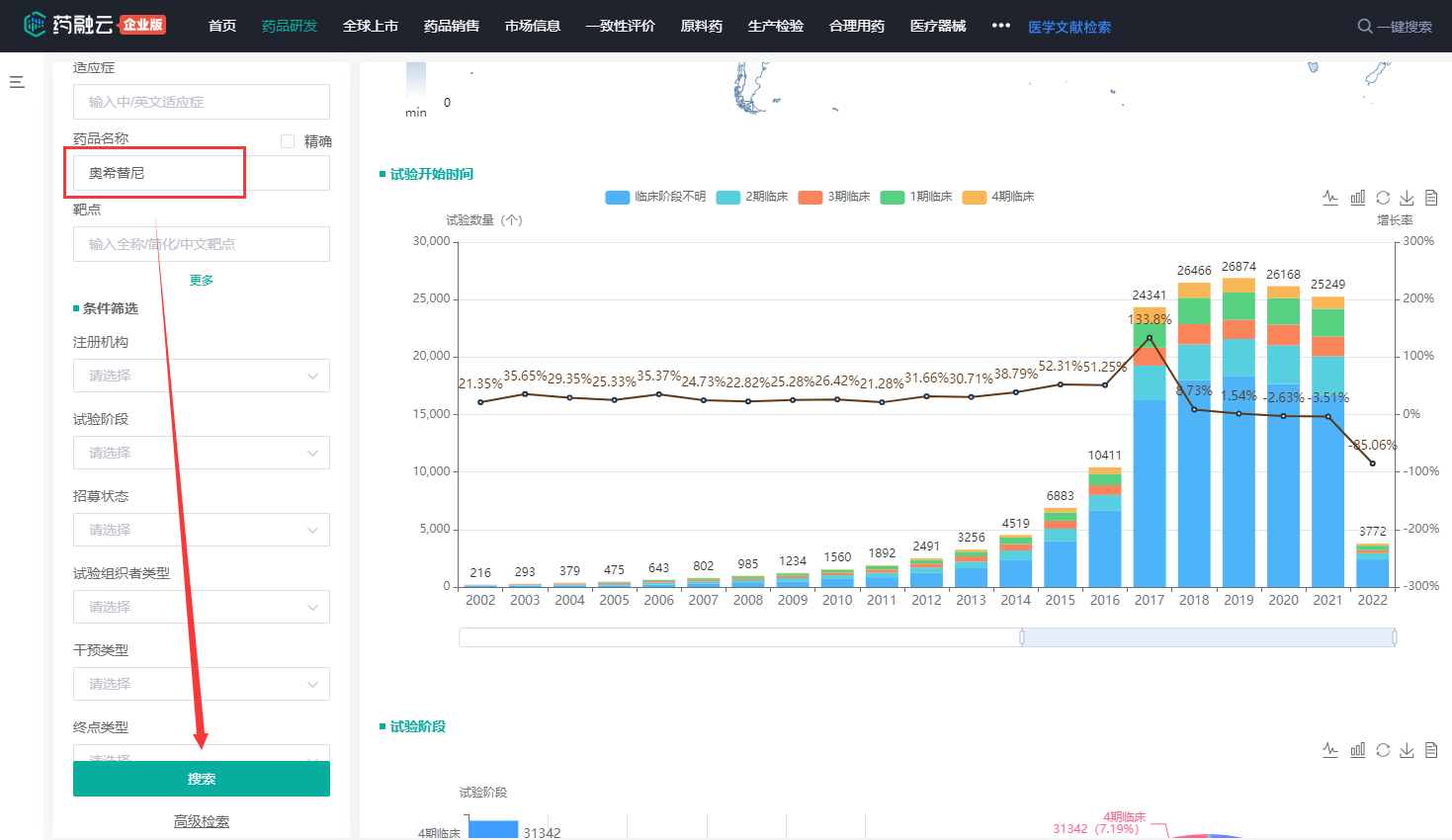Switch 试验开始时间 chart to line view
This screenshot has width=1452, height=840.
[1330, 198]
